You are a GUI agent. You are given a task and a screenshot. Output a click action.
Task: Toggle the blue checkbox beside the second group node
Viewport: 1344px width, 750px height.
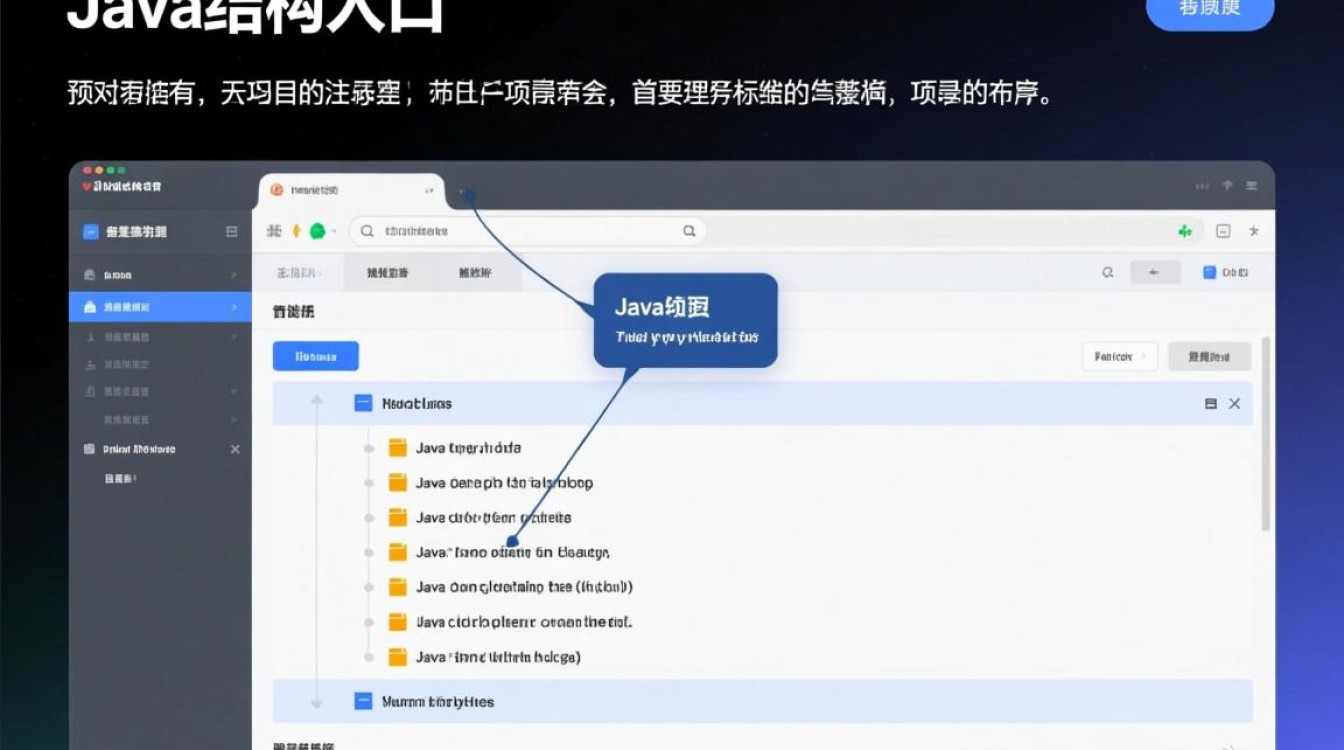pyautogui.click(x=361, y=701)
